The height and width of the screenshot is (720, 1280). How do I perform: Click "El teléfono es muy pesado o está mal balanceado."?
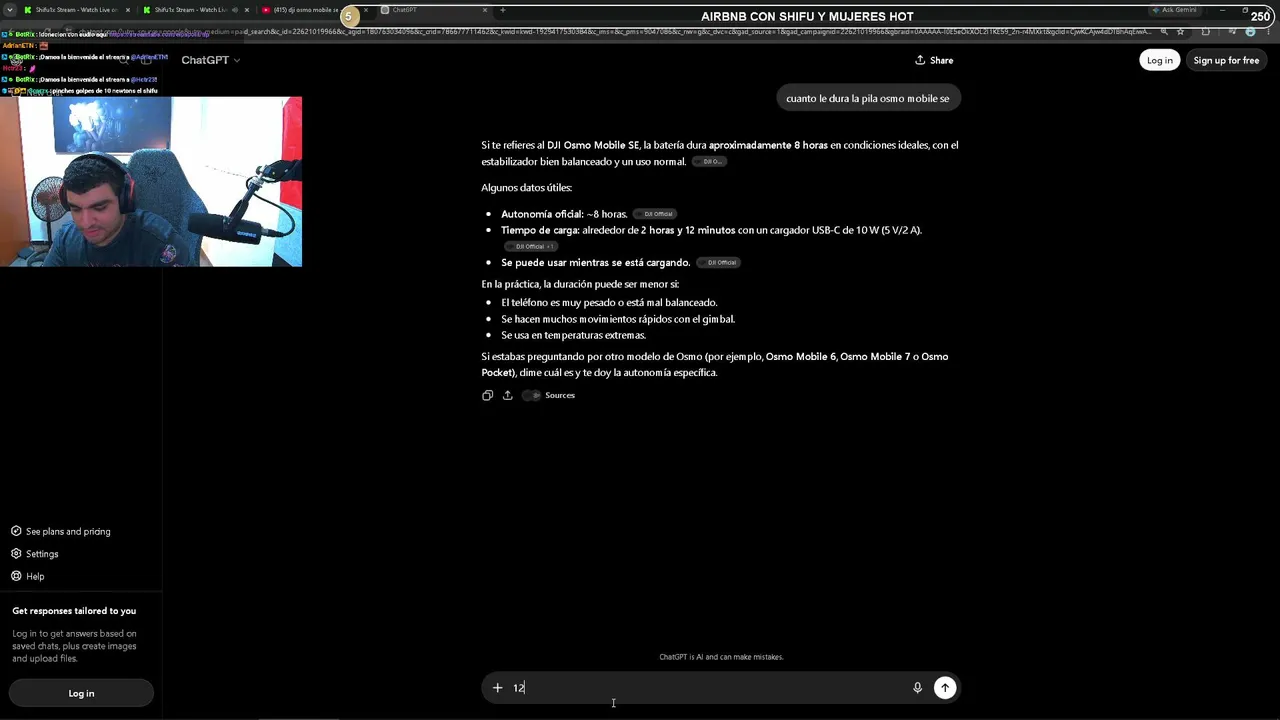click(609, 303)
